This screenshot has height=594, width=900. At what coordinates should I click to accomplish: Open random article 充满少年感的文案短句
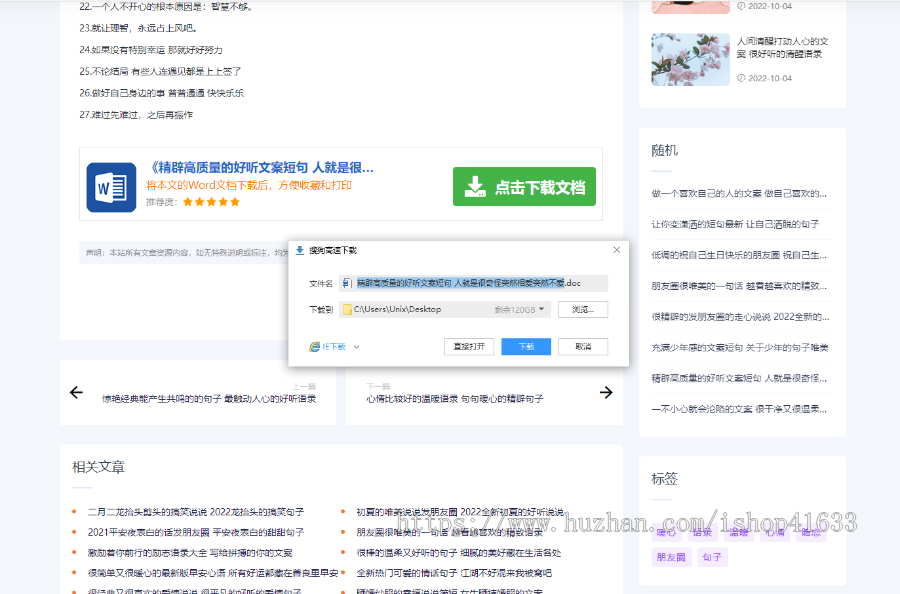(x=740, y=348)
